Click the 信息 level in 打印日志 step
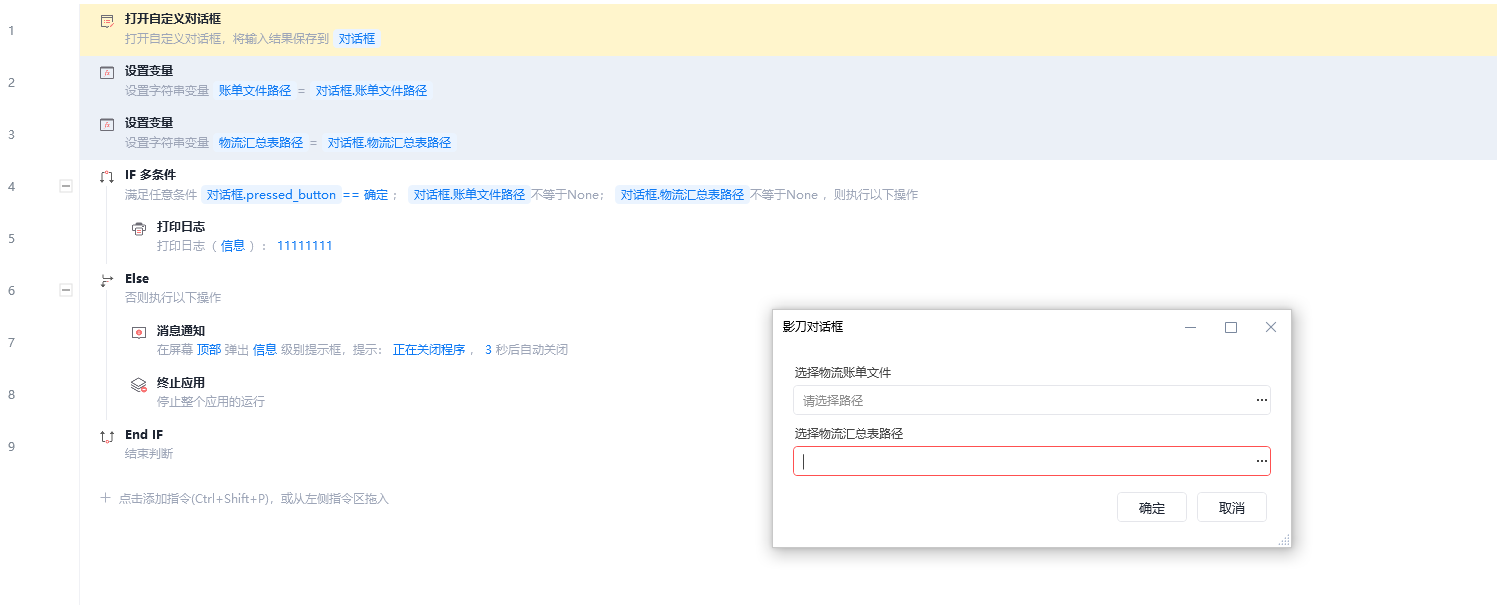 click(233, 246)
